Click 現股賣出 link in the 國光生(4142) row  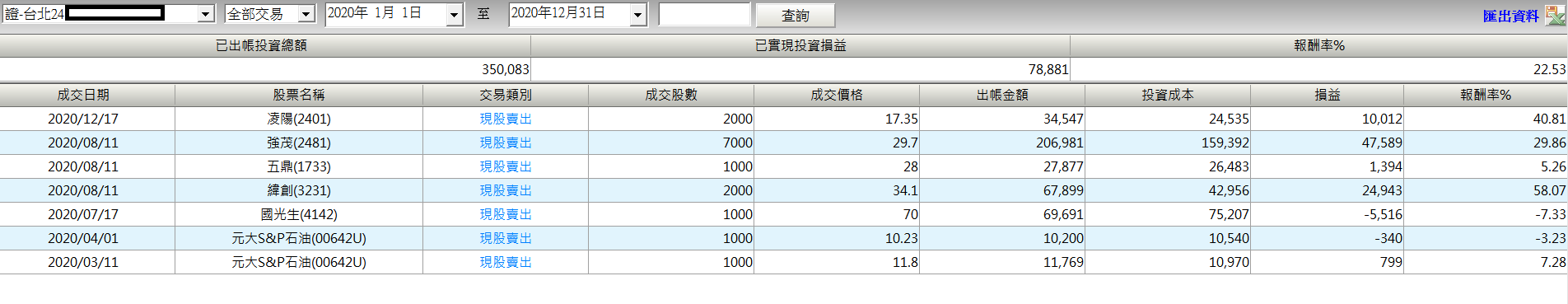pos(506,214)
